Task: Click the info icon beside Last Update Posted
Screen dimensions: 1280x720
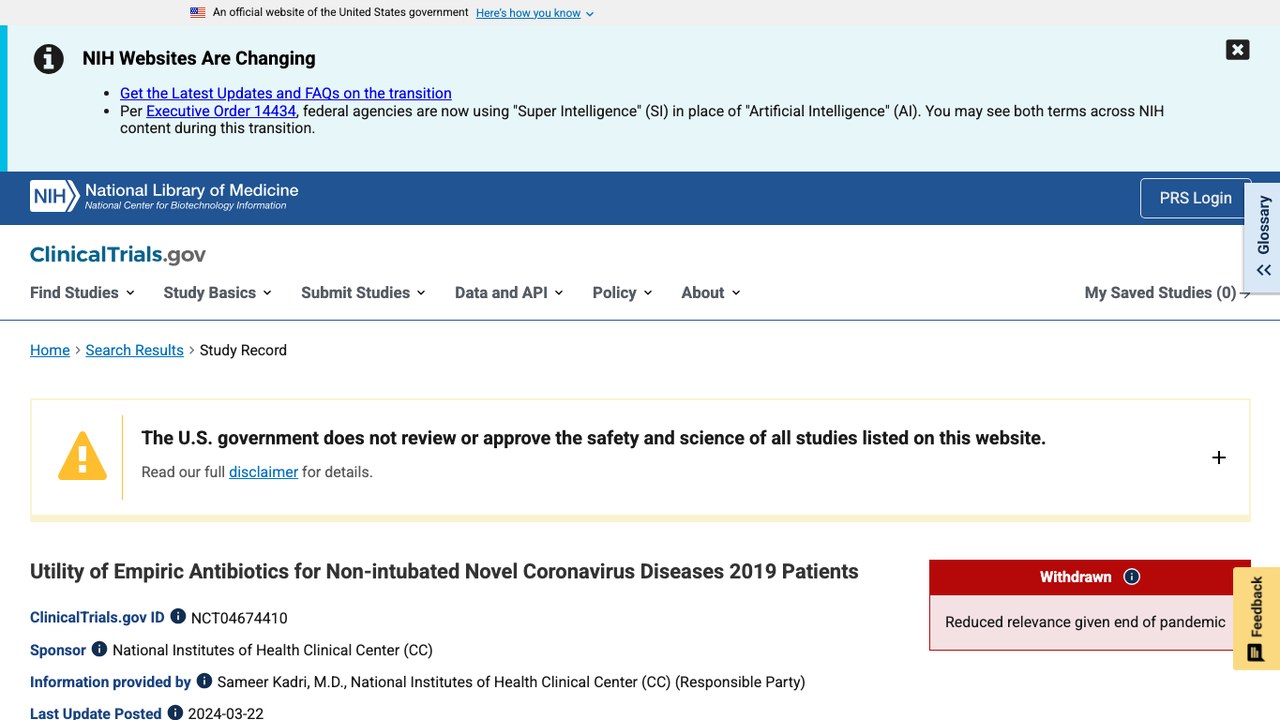Action: [x=175, y=712]
